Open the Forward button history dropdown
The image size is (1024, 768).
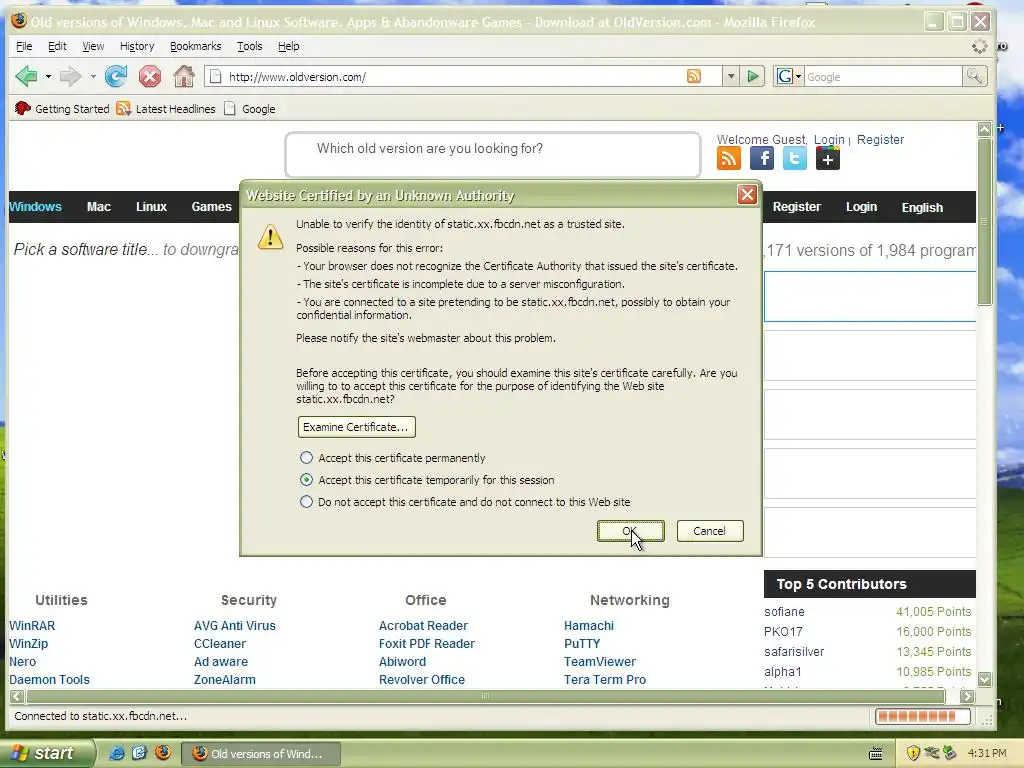tap(93, 77)
